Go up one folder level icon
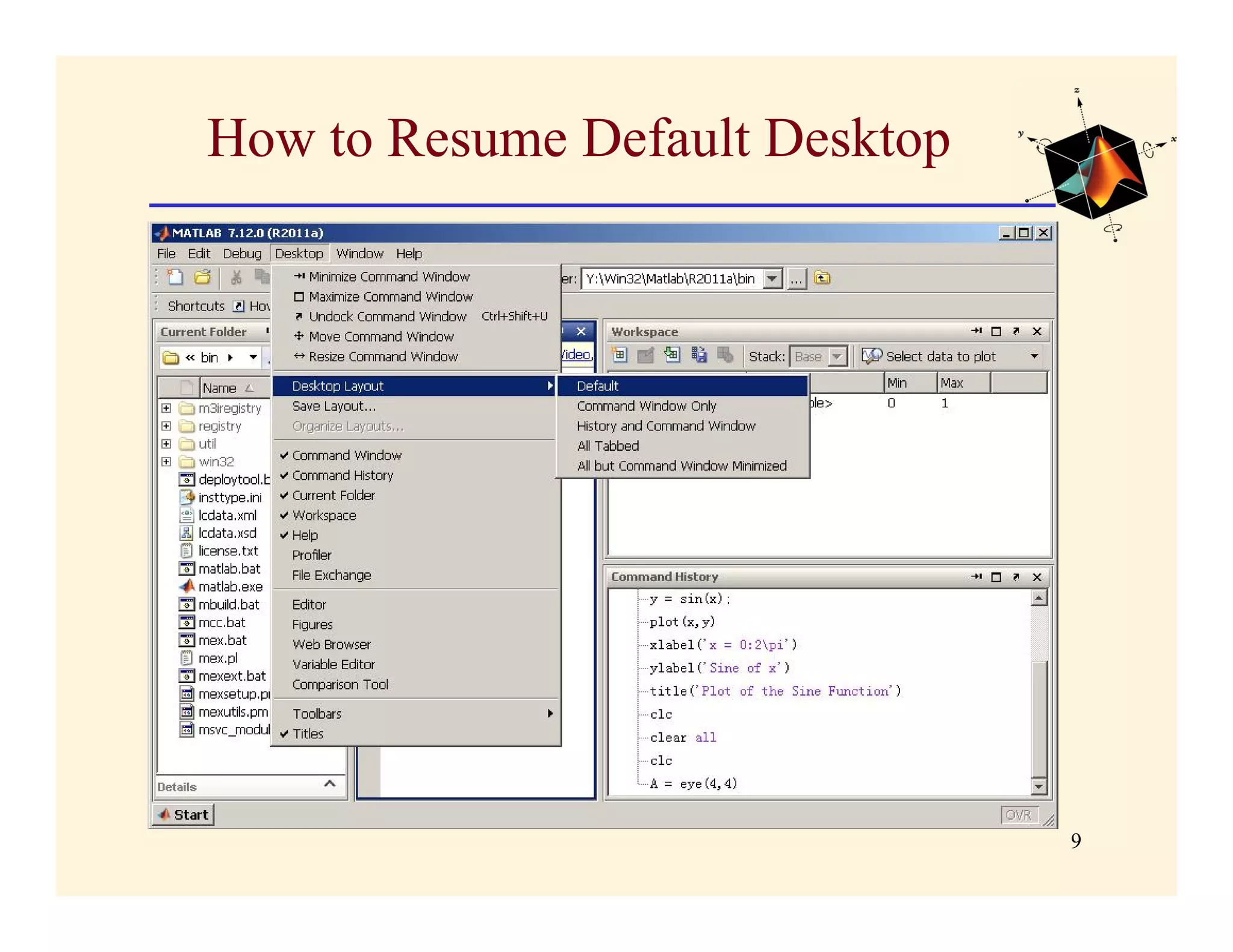The height and width of the screenshot is (952, 1233). point(822,278)
